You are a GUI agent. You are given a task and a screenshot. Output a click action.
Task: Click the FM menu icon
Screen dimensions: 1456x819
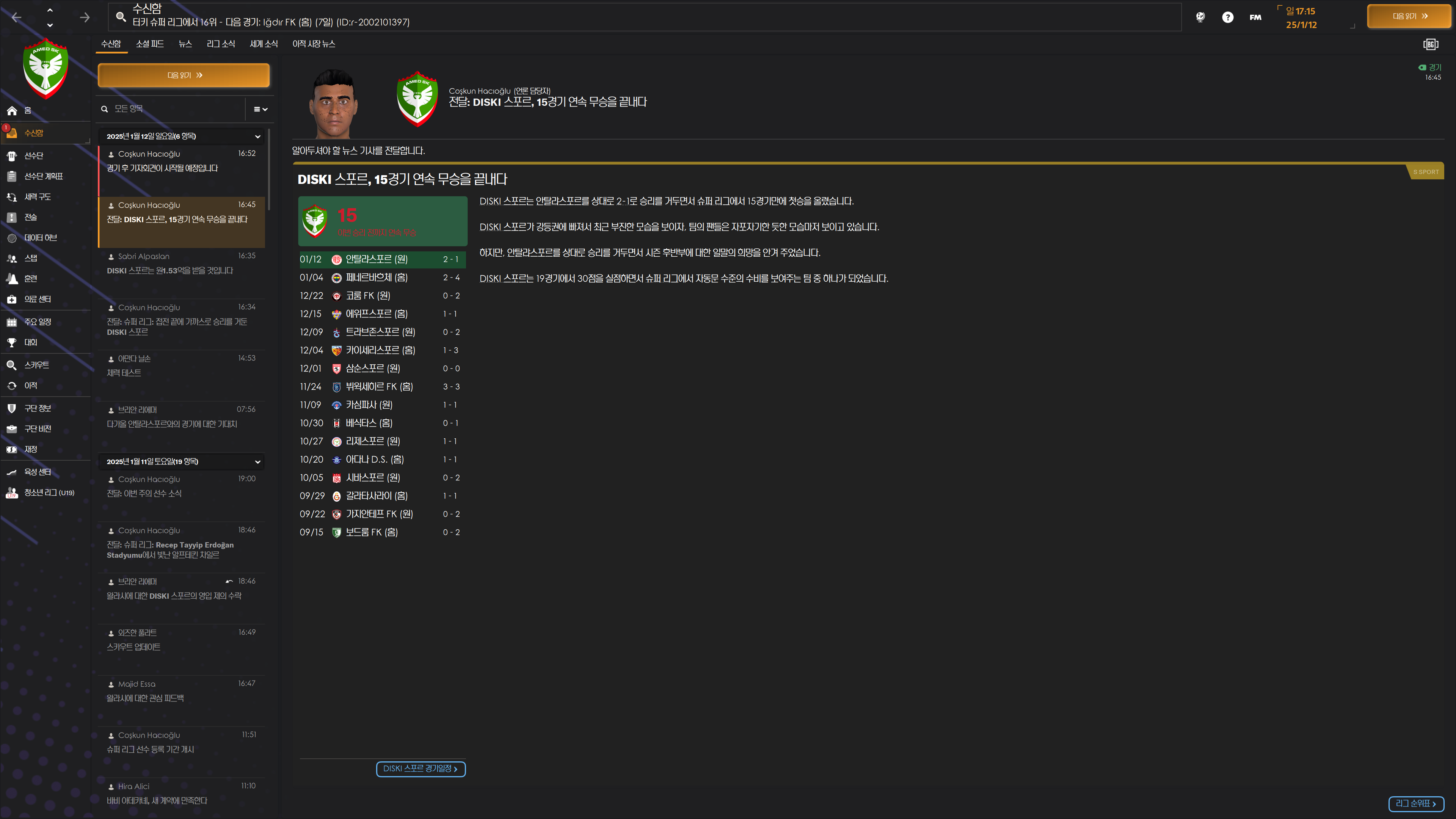[x=1255, y=17]
